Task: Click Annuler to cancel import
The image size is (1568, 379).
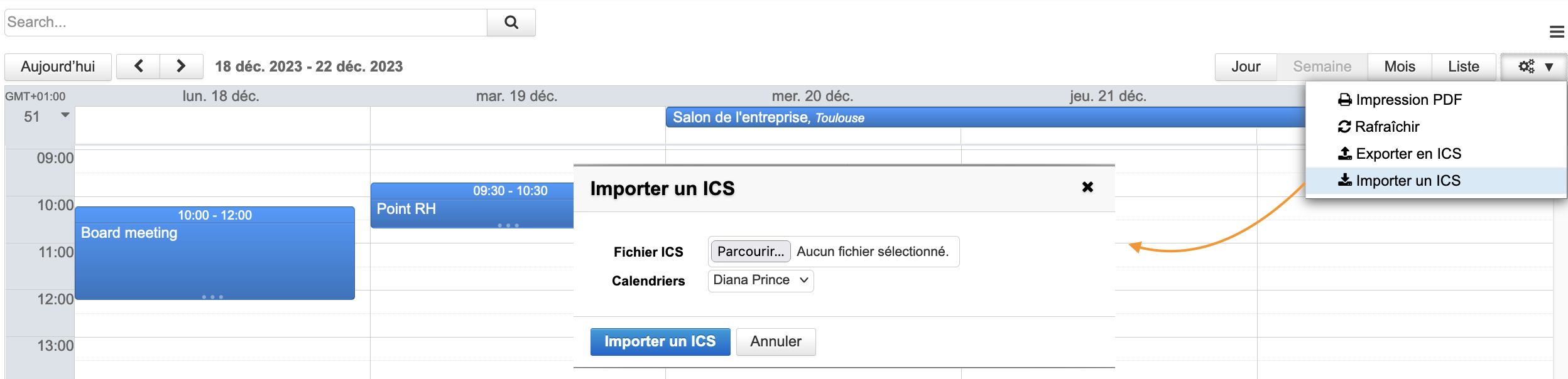Action: click(775, 341)
